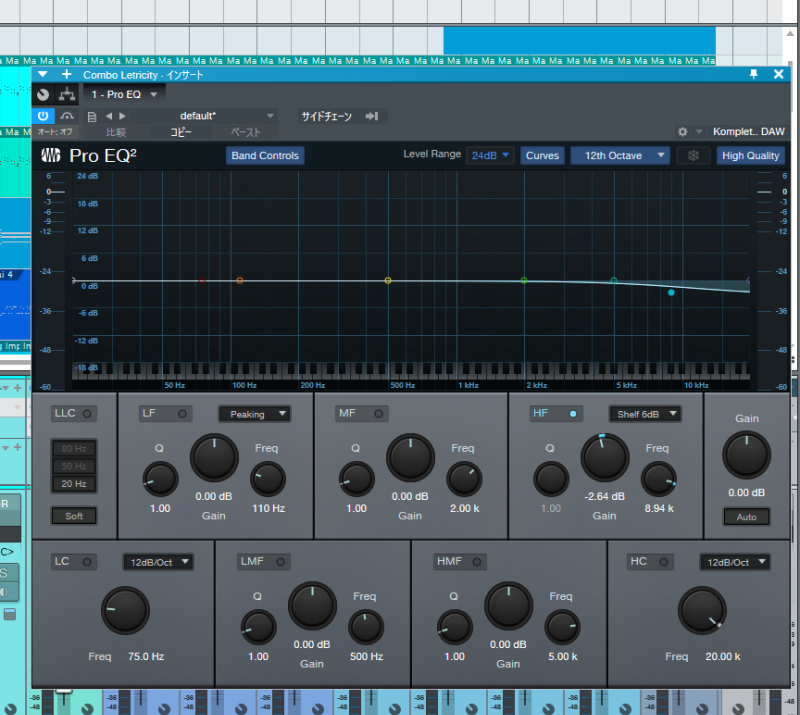This screenshot has height=715, width=800.
Task: Click the Auto gain button
Action: pos(746,517)
